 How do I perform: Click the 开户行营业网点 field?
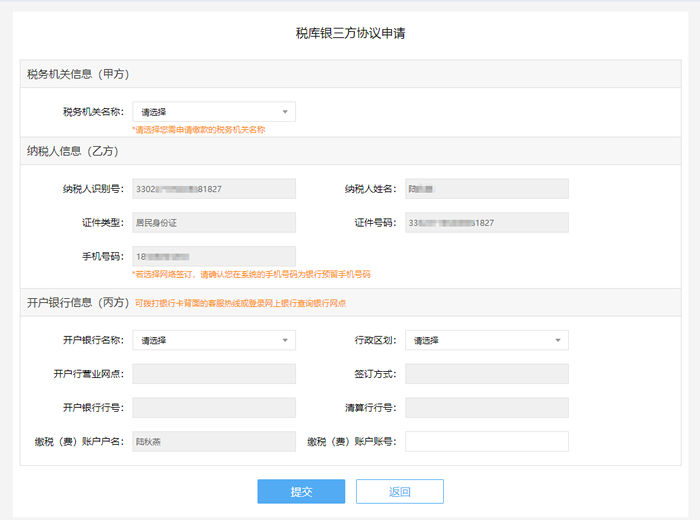click(213, 374)
